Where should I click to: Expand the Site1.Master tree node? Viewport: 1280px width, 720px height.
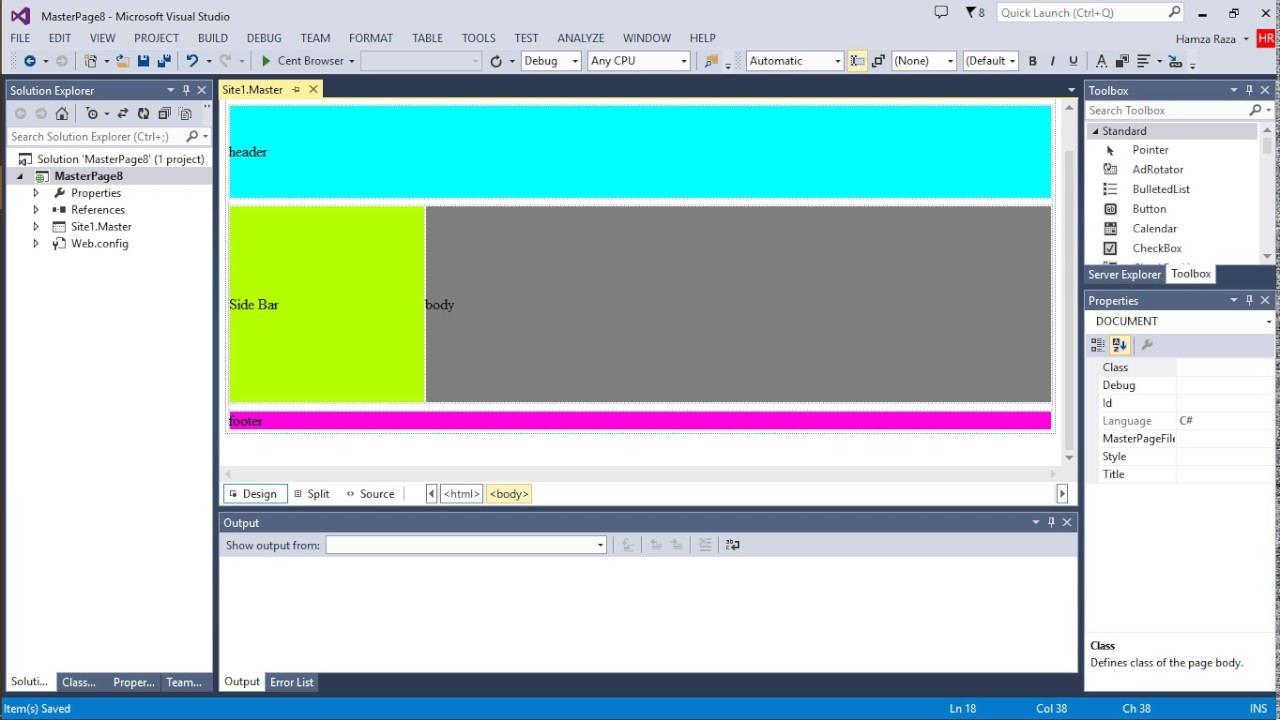36,227
